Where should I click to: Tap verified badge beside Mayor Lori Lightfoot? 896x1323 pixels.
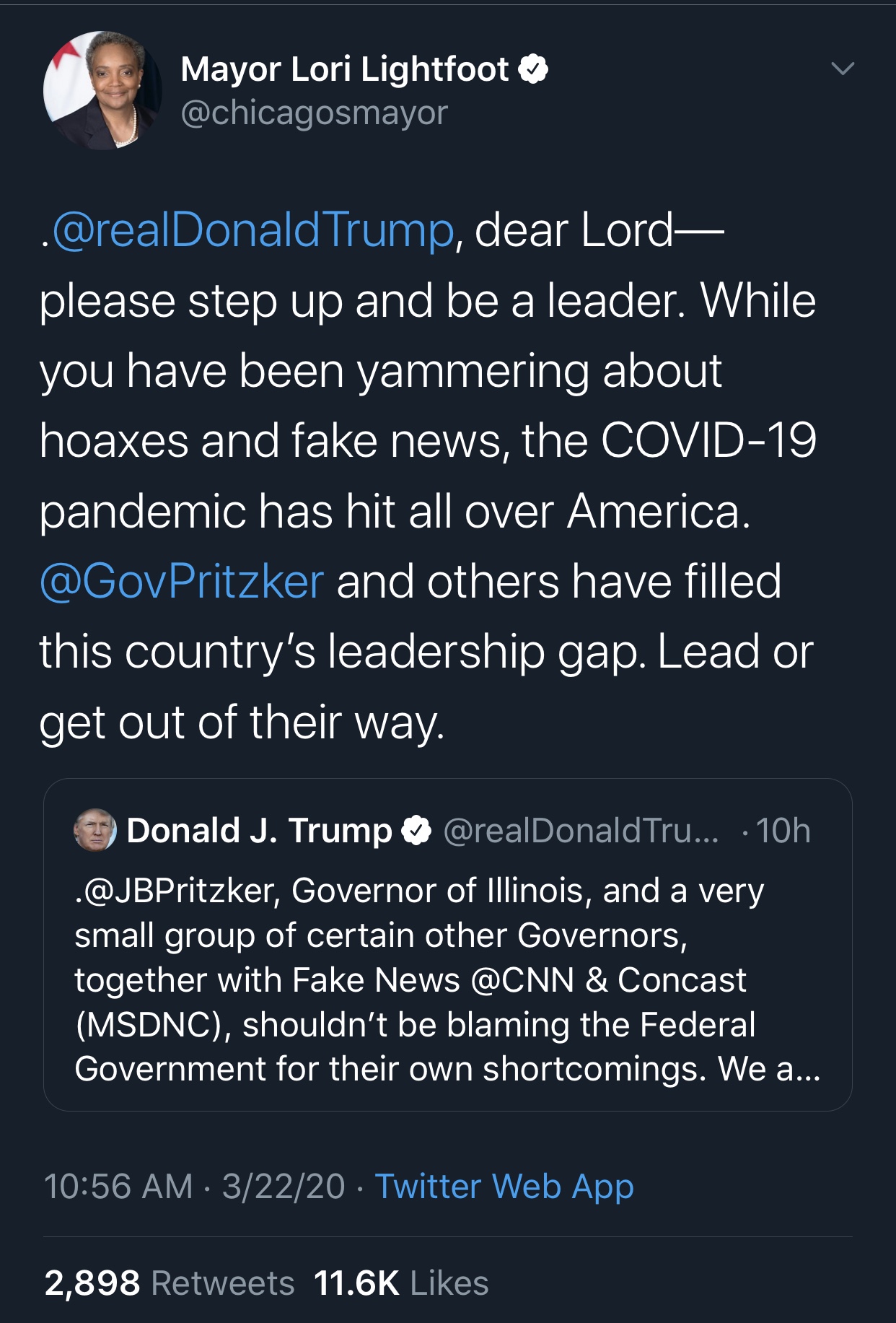click(x=533, y=69)
